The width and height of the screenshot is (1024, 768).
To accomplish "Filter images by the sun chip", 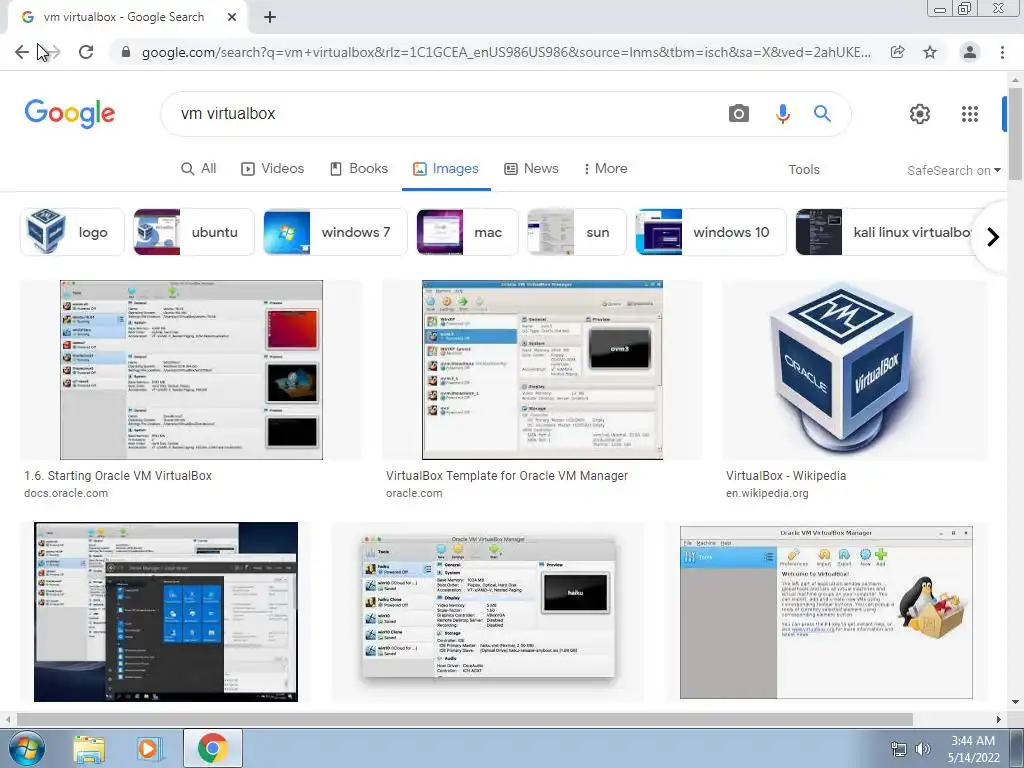I will (x=576, y=232).
